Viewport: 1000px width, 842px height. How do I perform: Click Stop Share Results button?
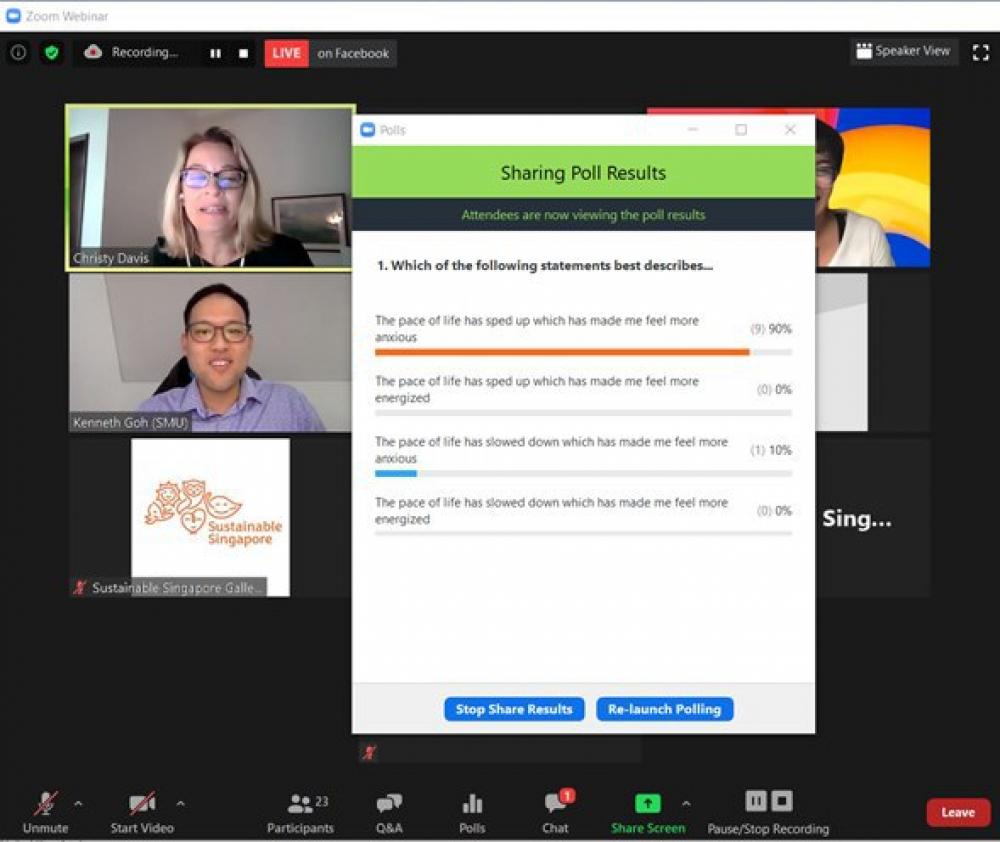click(514, 709)
